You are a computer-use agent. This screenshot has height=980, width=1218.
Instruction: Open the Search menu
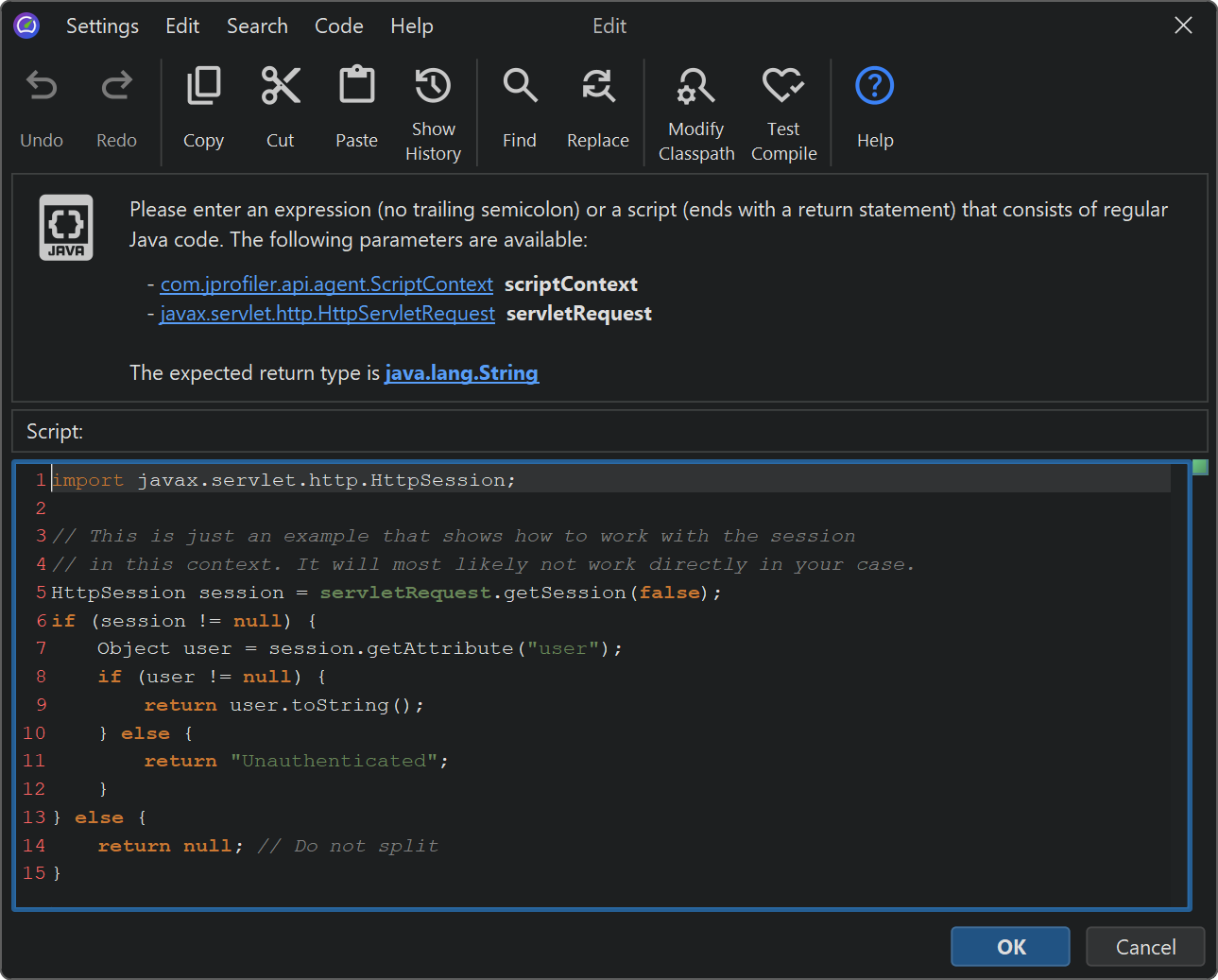coord(257,26)
